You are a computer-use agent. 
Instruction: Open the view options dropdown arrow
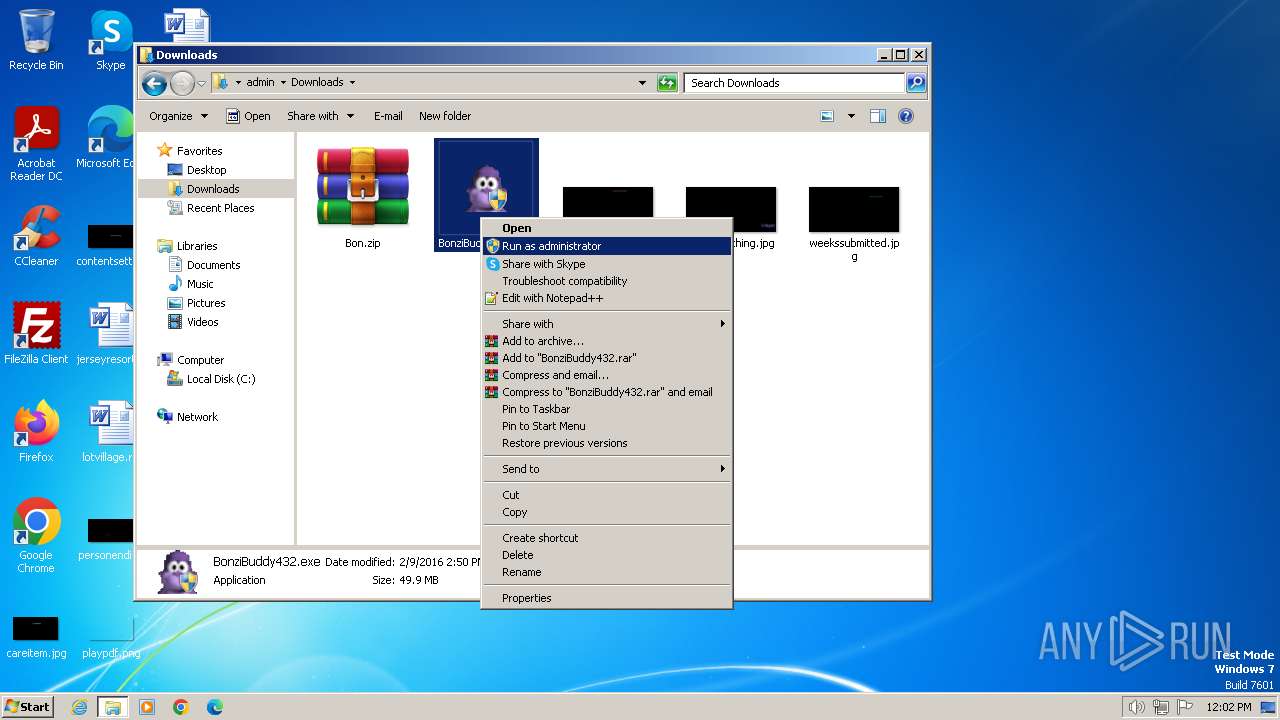(851, 116)
